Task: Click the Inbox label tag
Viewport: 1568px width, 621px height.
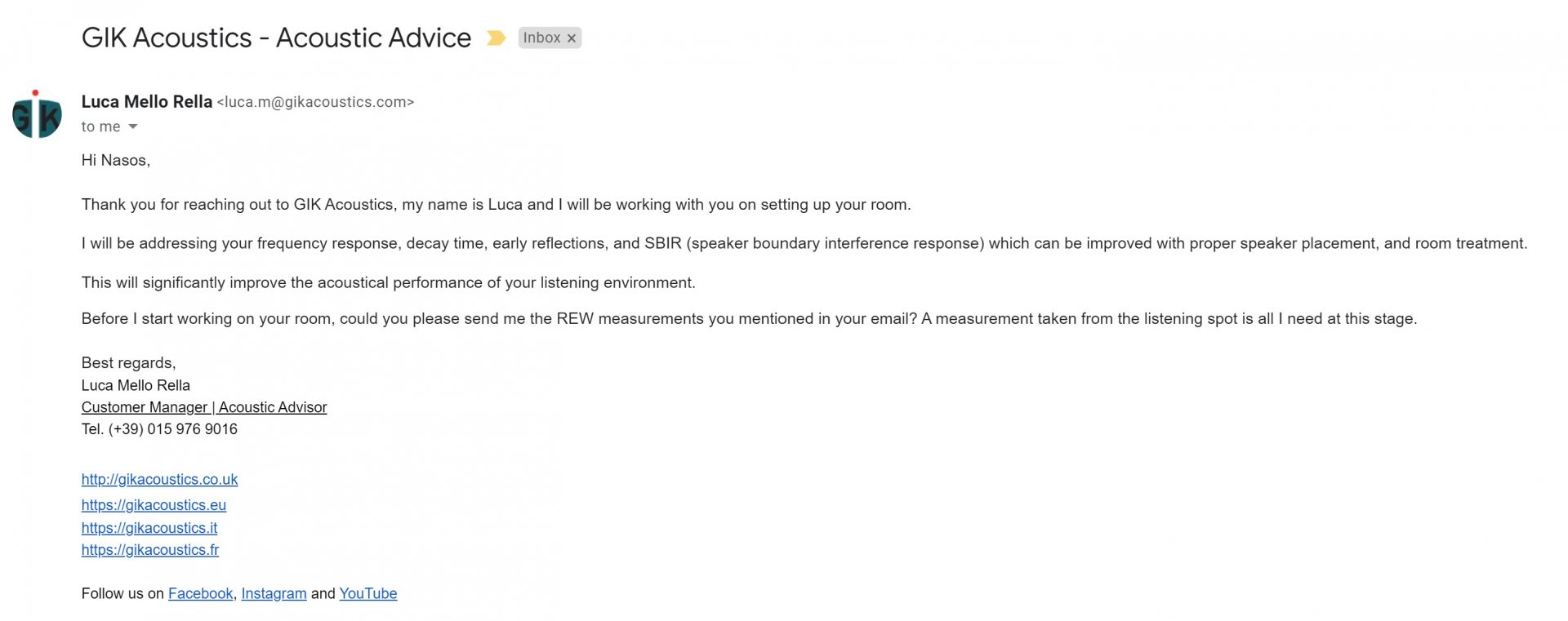Action: coord(541,38)
